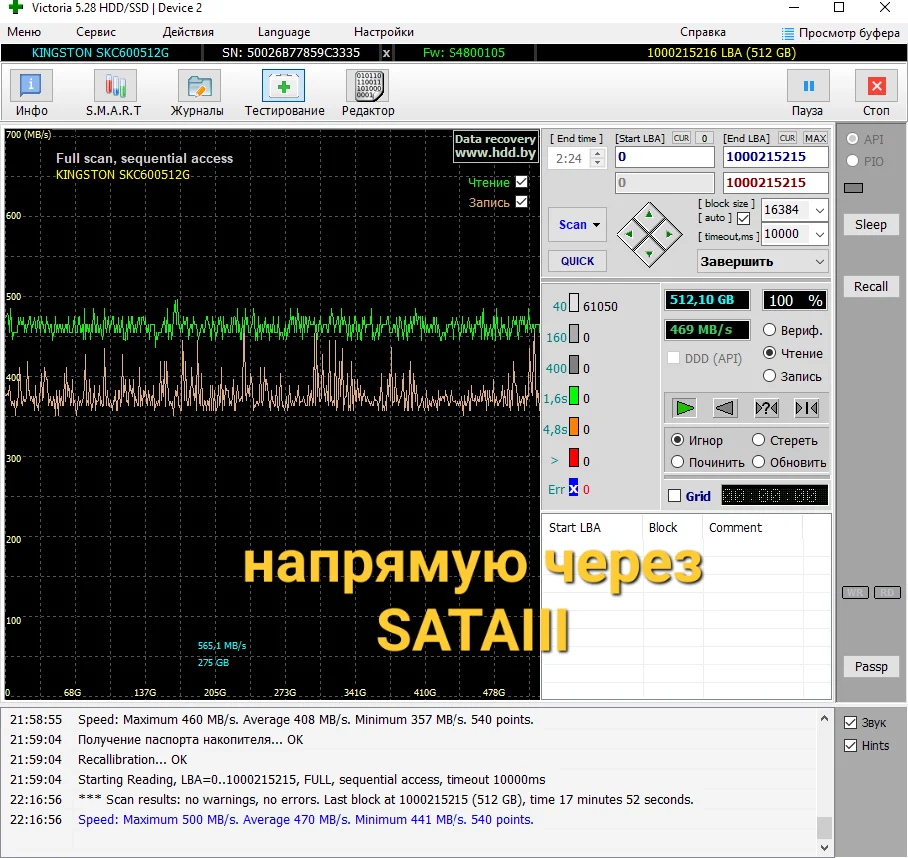Click the green 1,6s block color swatch
Screen dimensions: 908x858
tap(574, 395)
